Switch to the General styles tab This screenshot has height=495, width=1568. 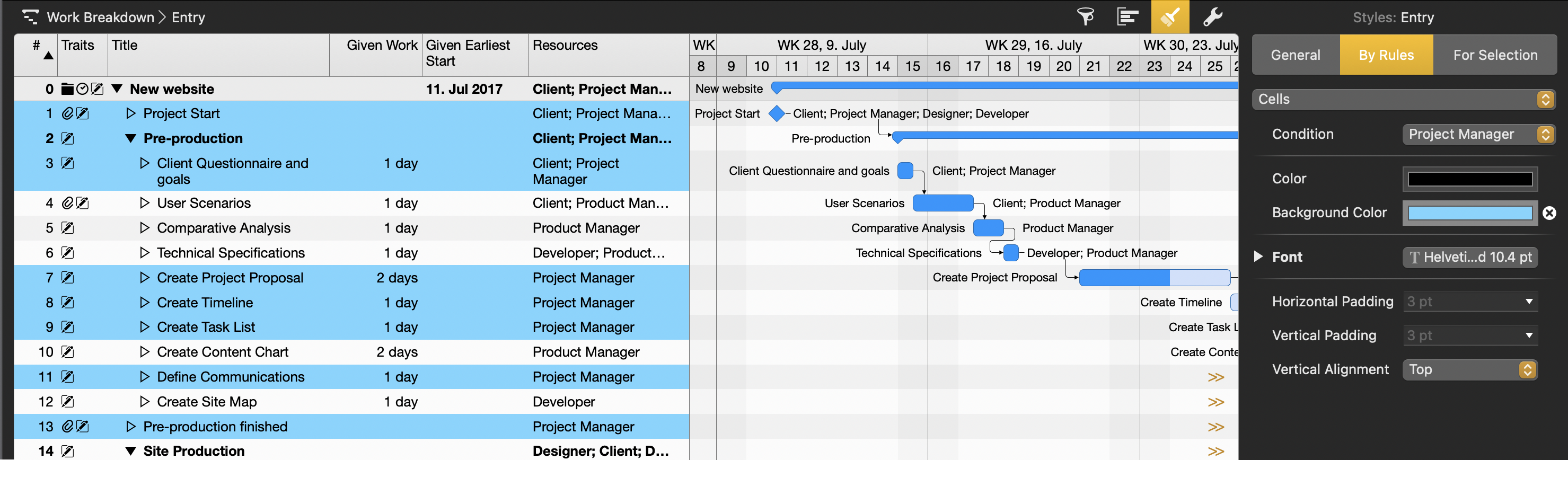pos(1296,55)
